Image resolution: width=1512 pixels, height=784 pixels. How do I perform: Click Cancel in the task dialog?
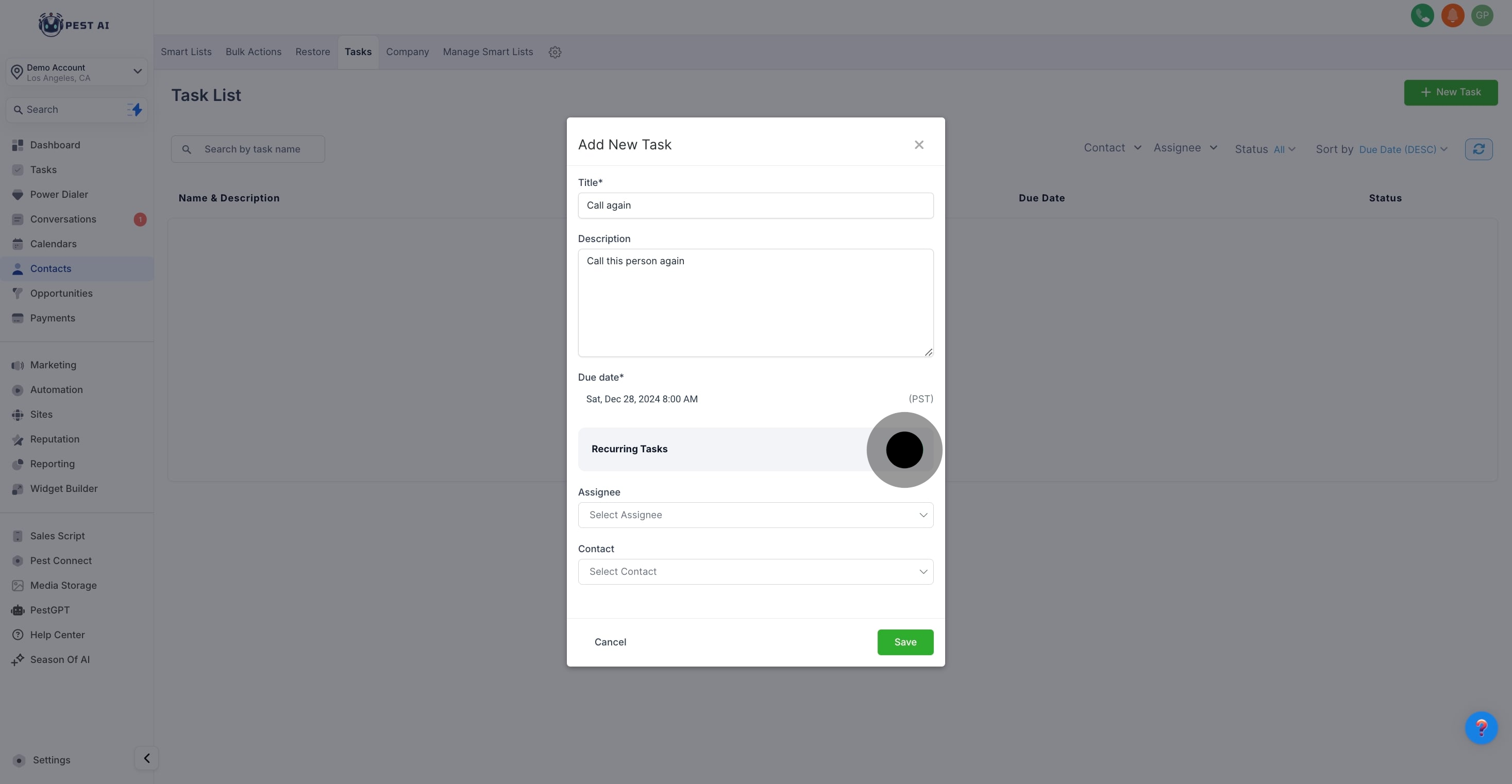pos(610,642)
